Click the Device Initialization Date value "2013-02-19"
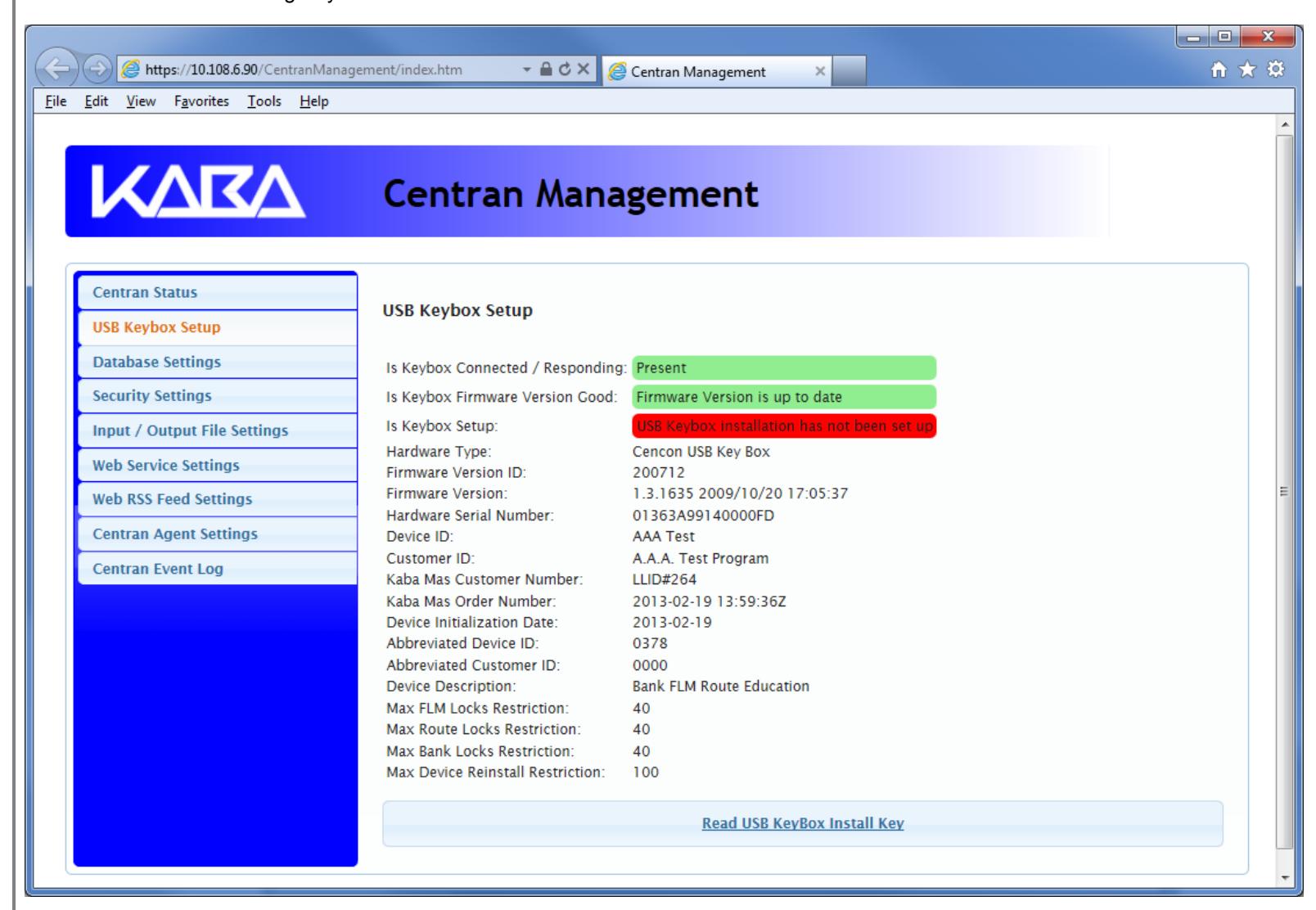 coord(672,623)
